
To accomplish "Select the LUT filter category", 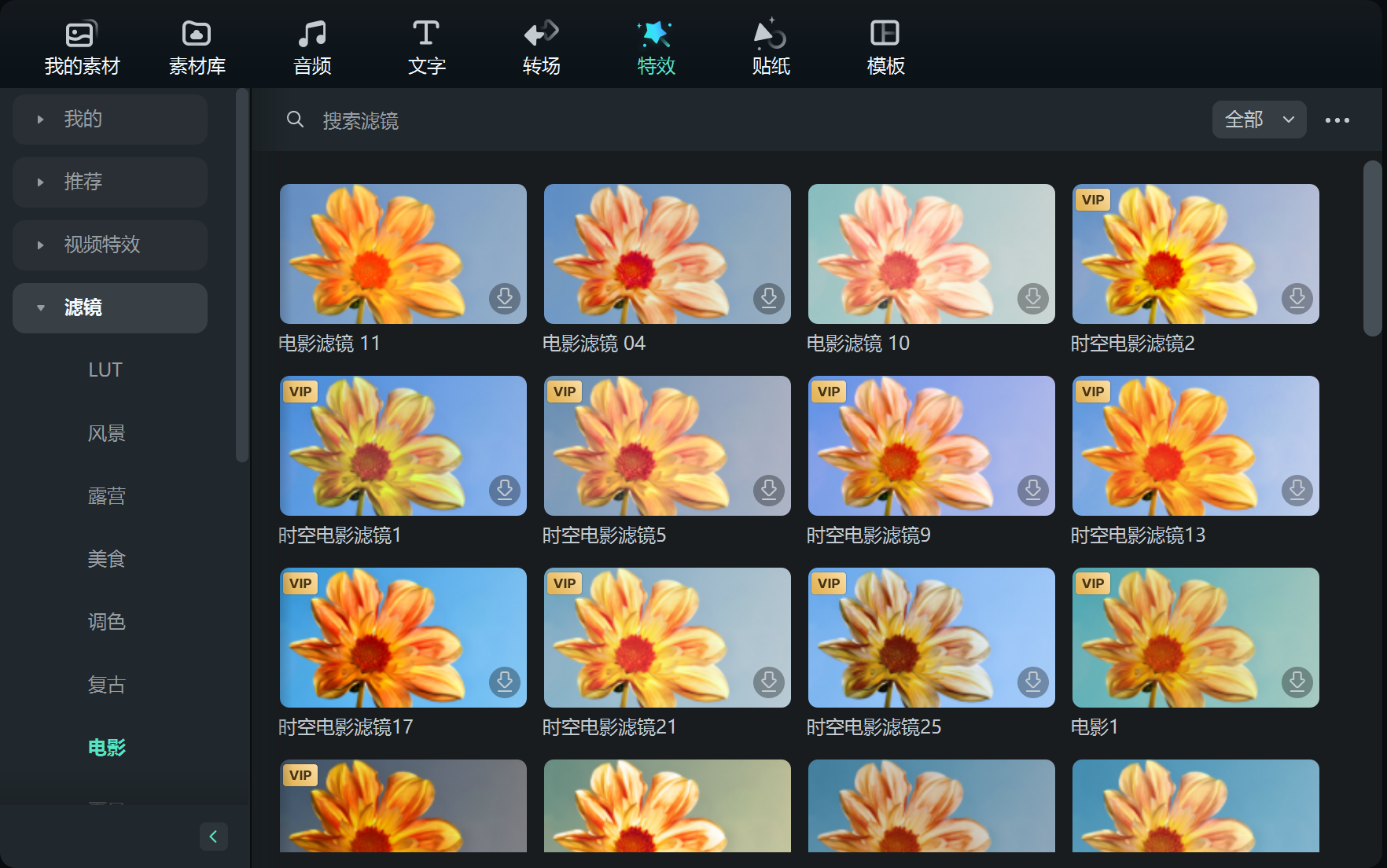I will [x=105, y=370].
